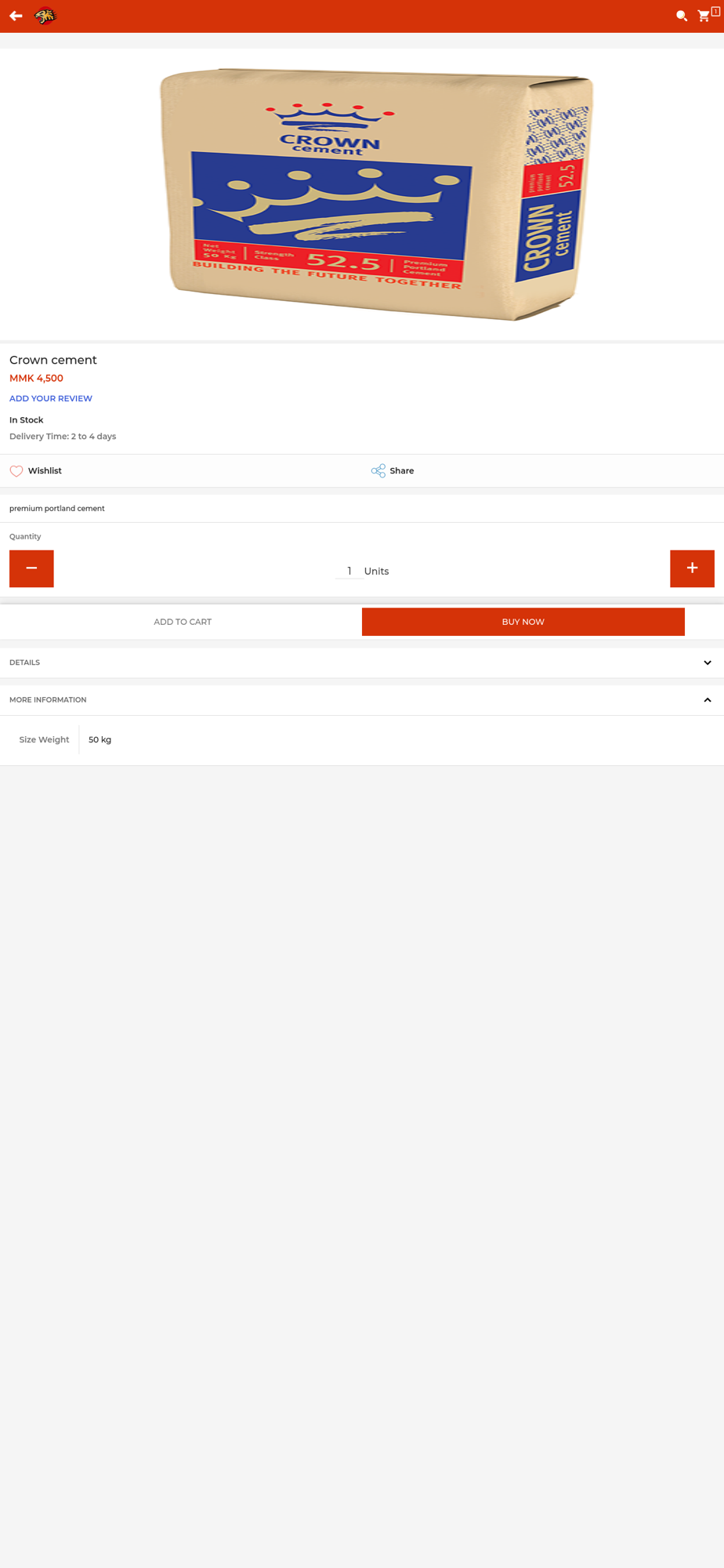The height and width of the screenshot is (1568, 724).
Task: Click the Delivery Time 2 to 4 days text
Action: pyautogui.click(x=63, y=437)
